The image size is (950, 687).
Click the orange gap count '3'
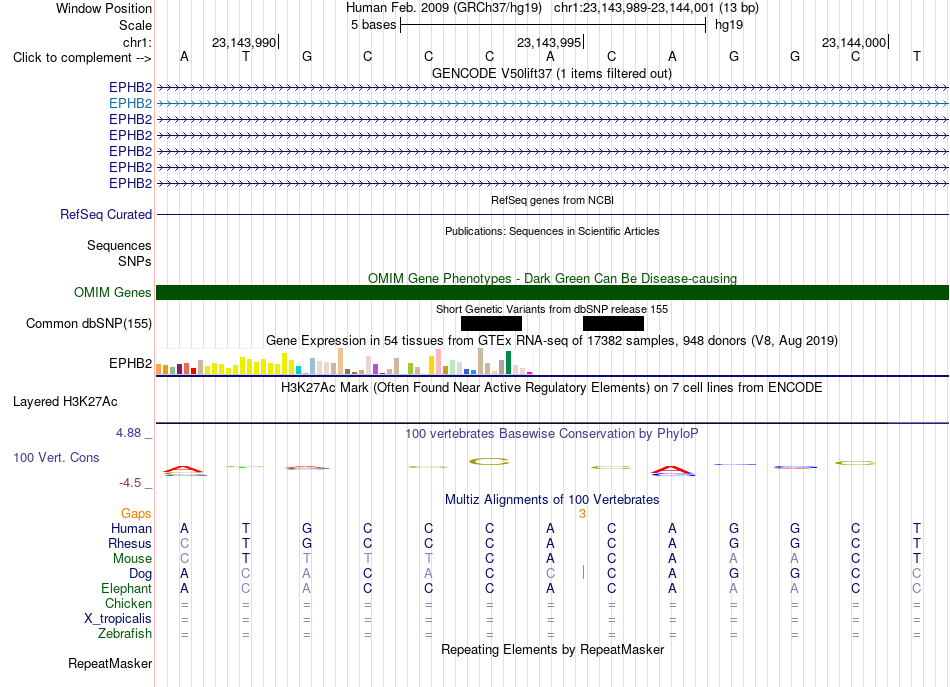(582, 514)
